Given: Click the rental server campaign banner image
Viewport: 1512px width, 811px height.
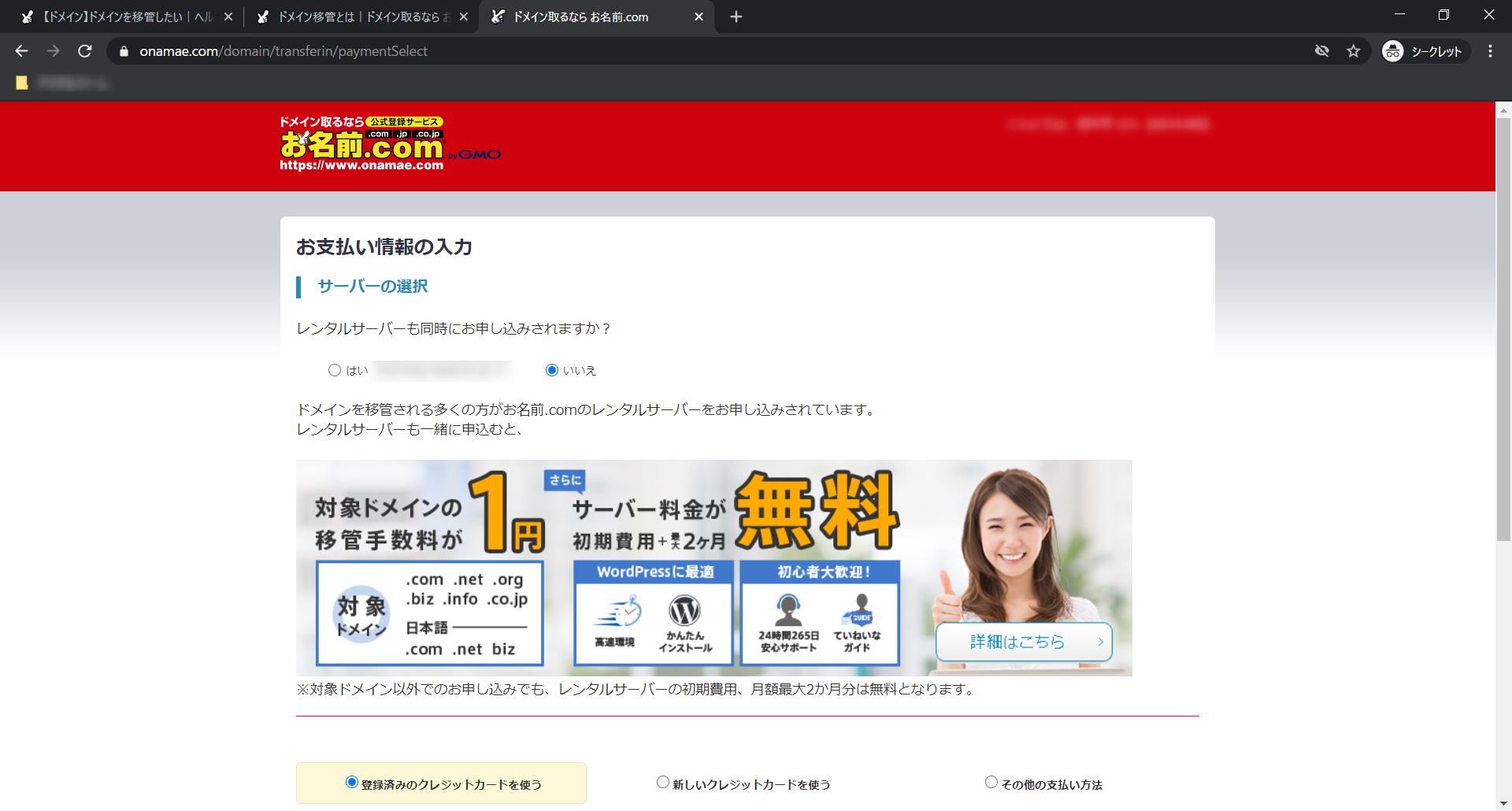Looking at the screenshot, I should pyautogui.click(x=713, y=568).
